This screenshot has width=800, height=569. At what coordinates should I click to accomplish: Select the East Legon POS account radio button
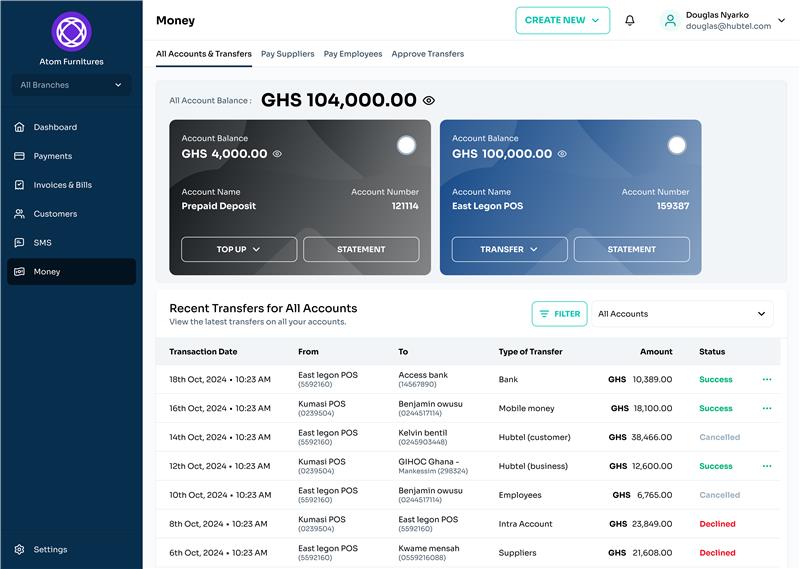click(x=677, y=145)
